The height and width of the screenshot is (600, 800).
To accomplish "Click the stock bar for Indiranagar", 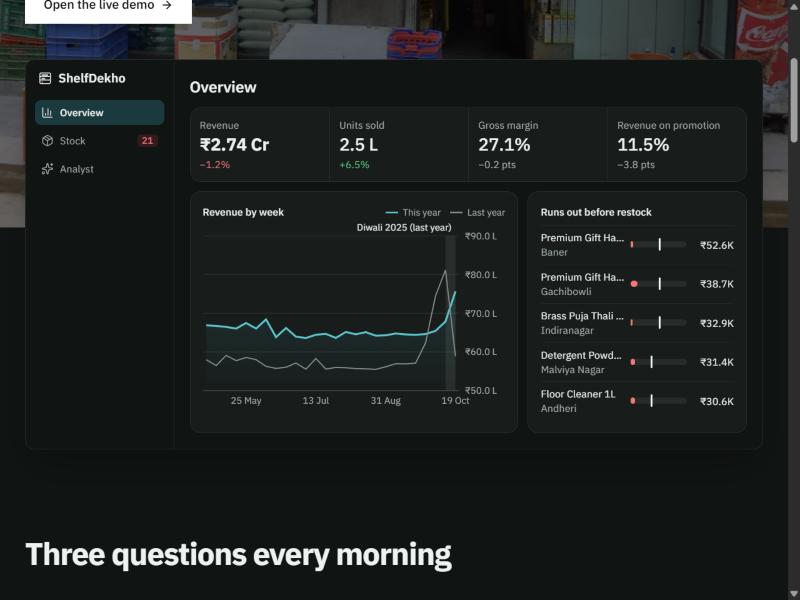I will [x=658, y=323].
